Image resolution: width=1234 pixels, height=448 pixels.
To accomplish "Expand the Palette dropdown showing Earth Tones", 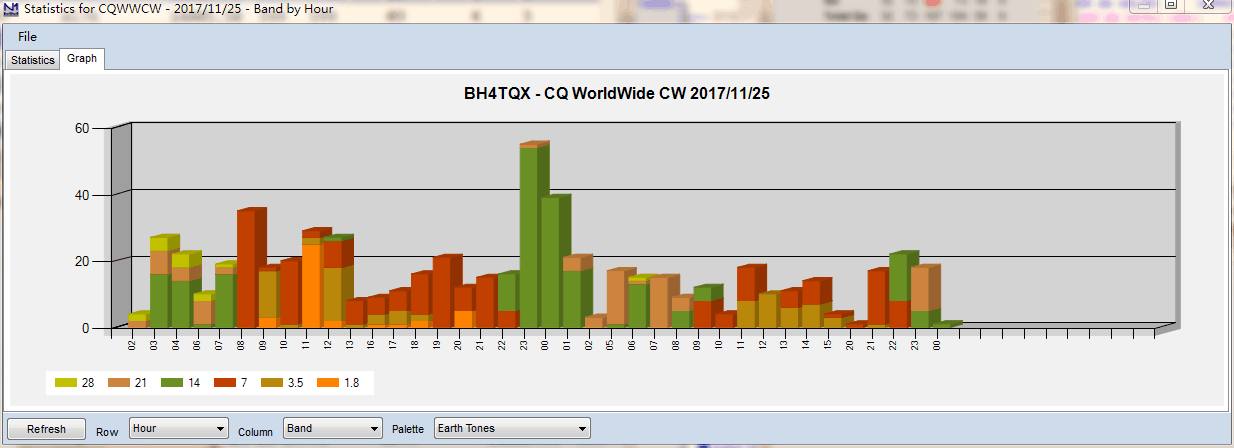I will coord(512,428).
